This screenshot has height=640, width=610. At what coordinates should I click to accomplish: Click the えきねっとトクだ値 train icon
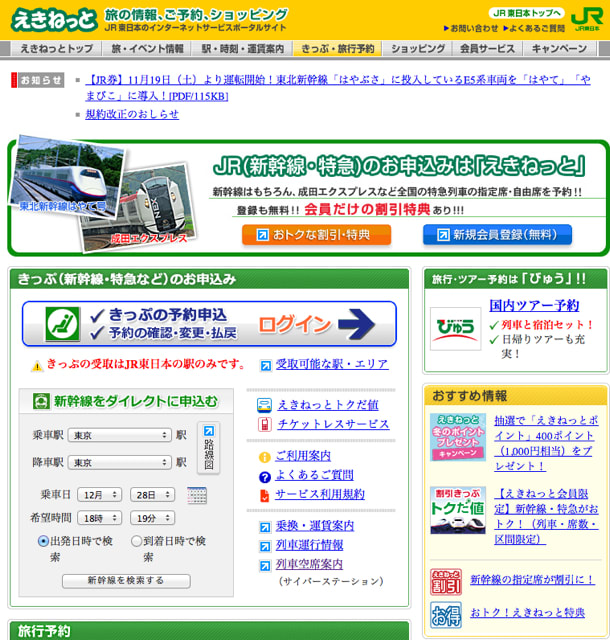coord(264,405)
